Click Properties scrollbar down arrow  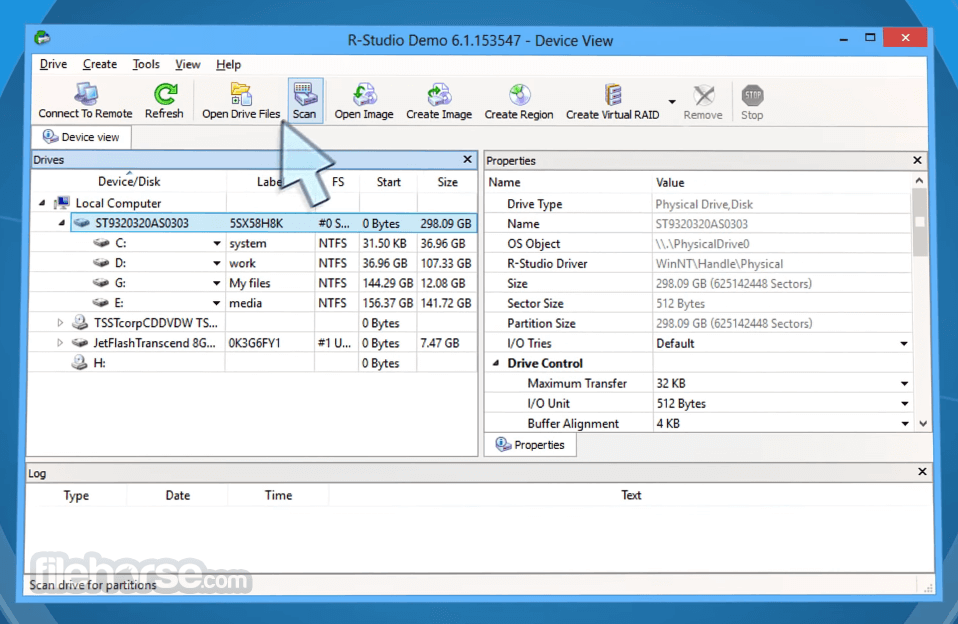923,424
